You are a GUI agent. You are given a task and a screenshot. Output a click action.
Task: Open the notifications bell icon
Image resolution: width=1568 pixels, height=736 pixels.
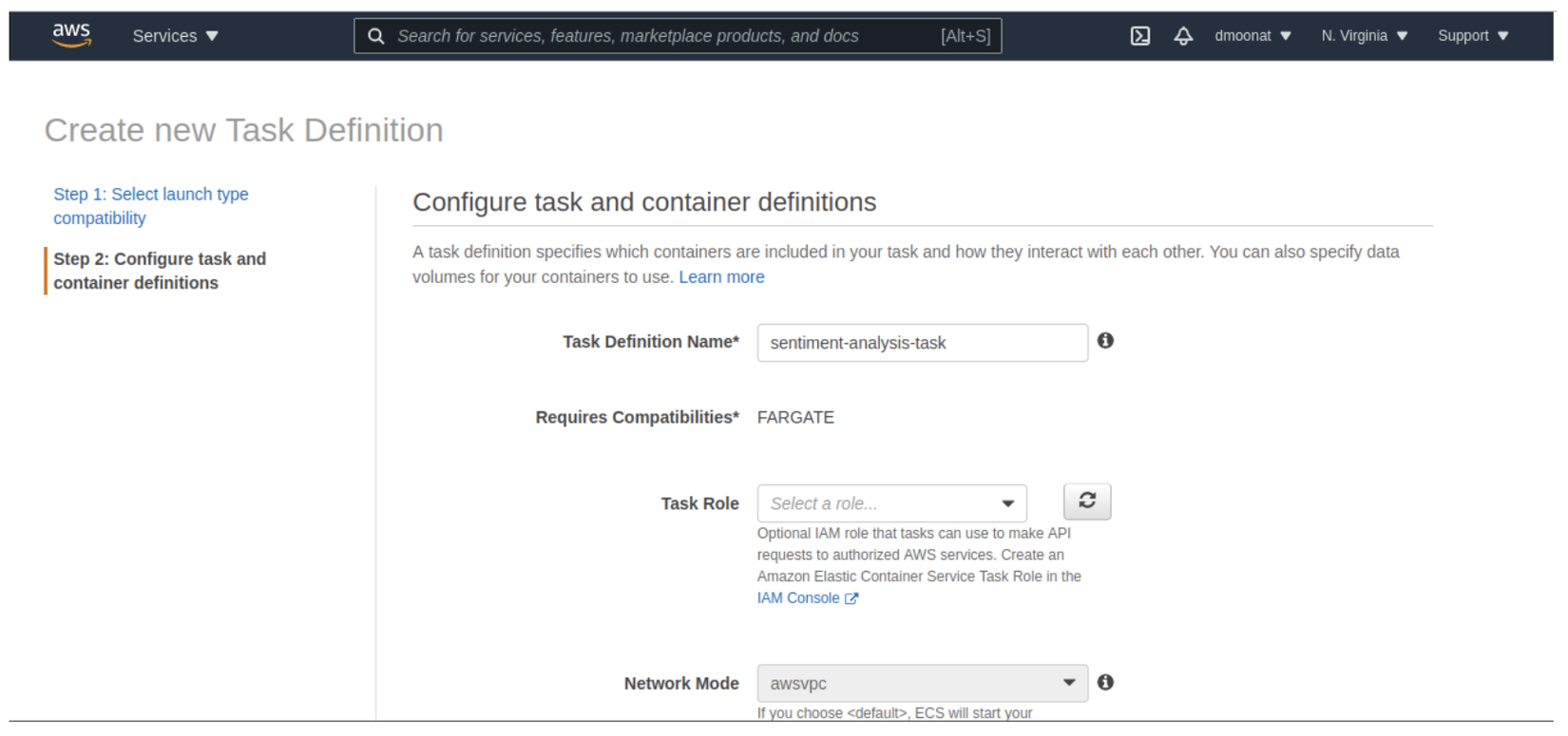[1183, 36]
